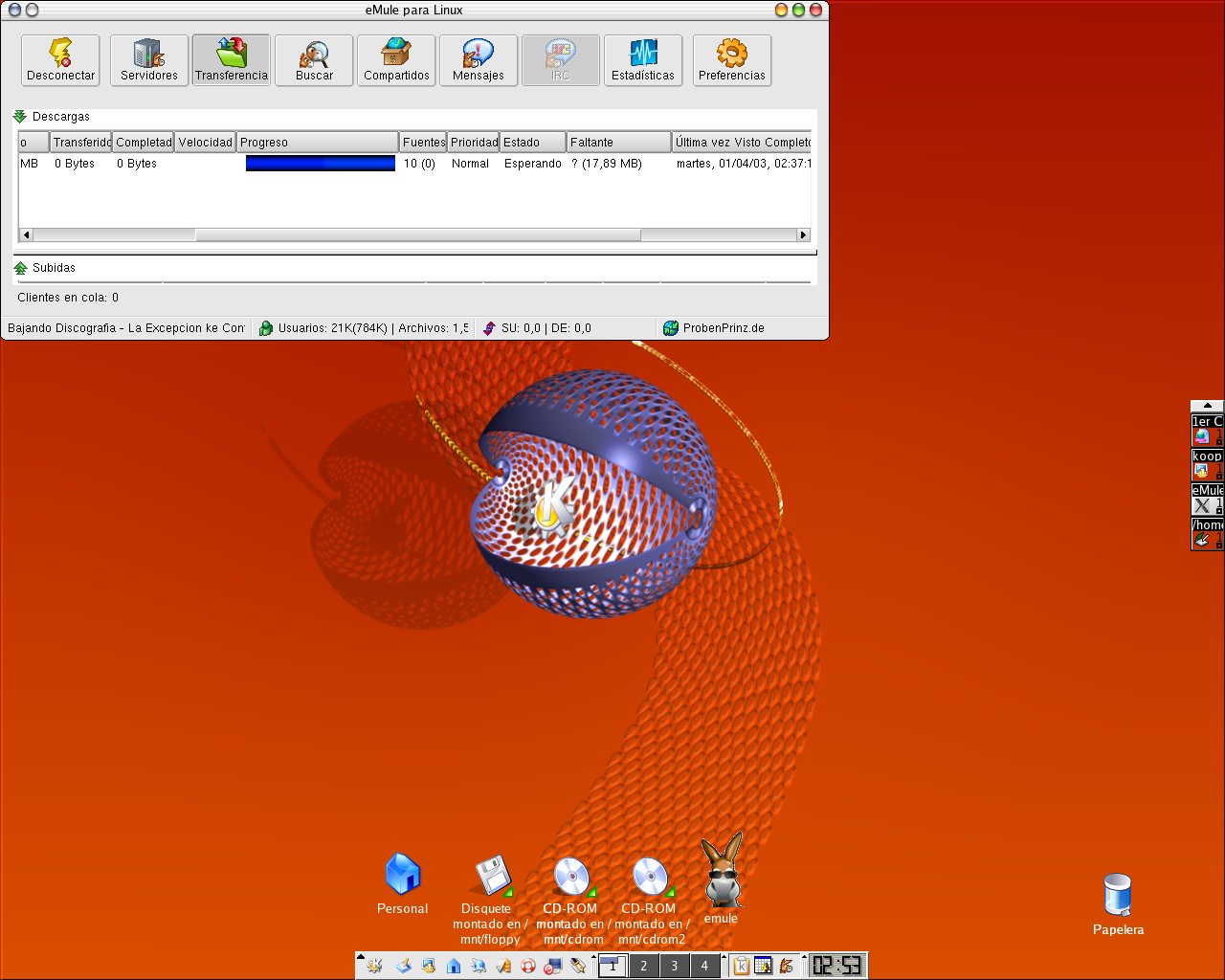Open the Mensajes messages view
The height and width of the screenshot is (980, 1225).
pyautogui.click(x=479, y=60)
